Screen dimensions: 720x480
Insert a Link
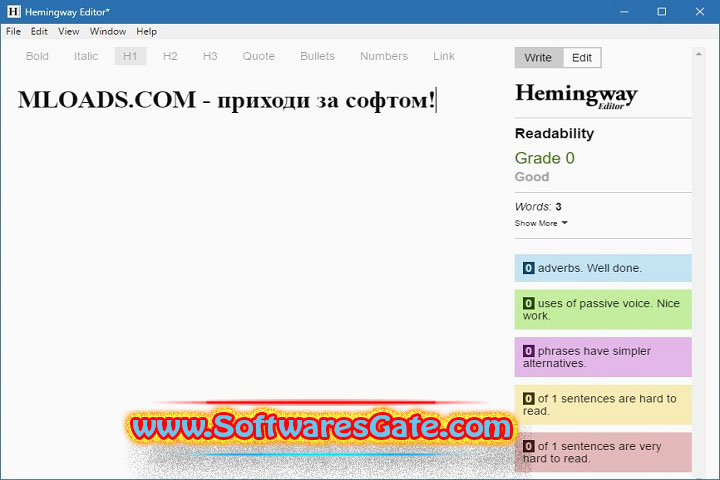(444, 56)
